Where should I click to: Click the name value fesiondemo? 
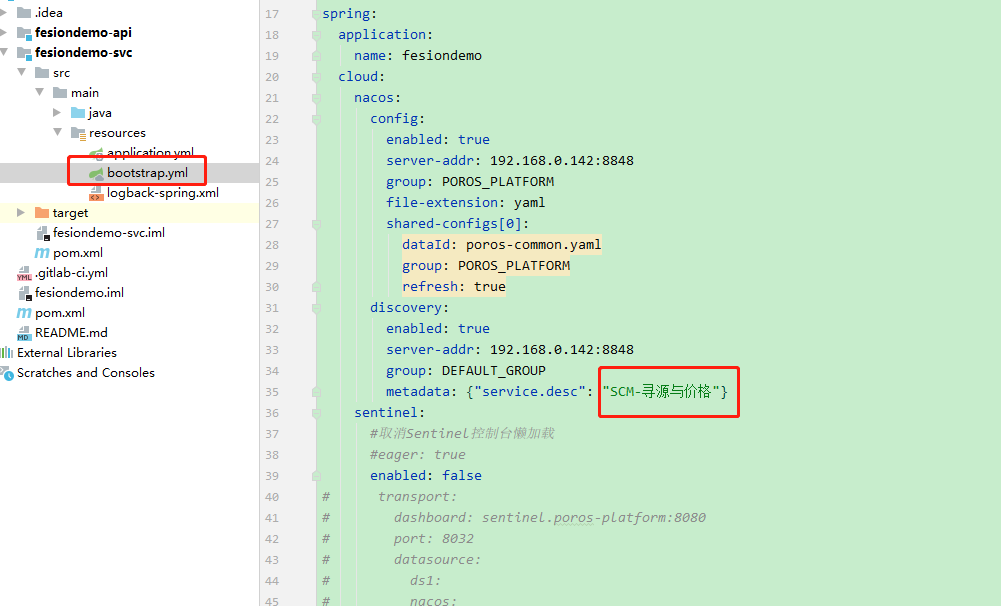pyautogui.click(x=442, y=56)
